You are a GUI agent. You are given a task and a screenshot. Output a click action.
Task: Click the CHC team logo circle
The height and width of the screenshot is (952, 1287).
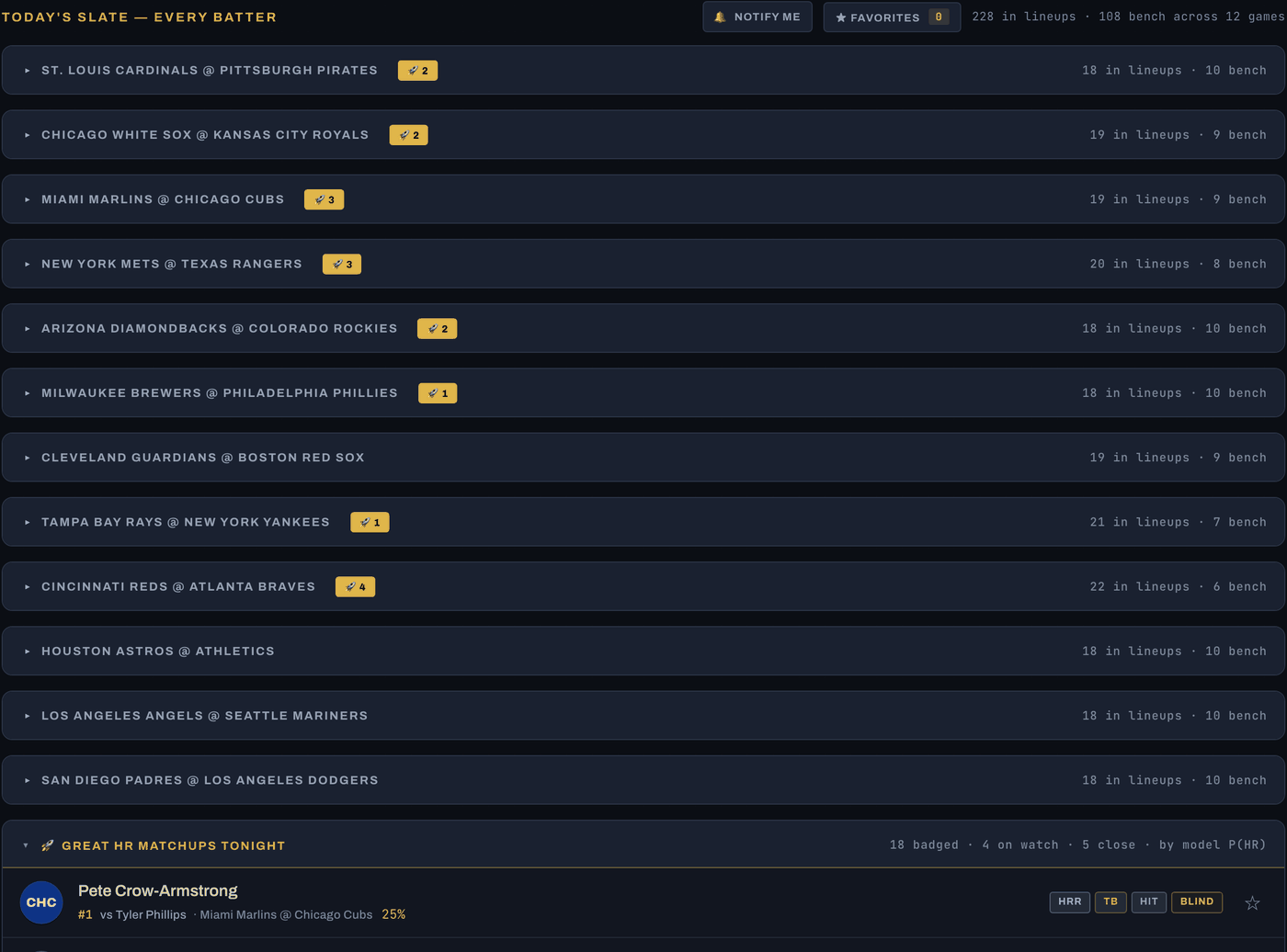point(41,902)
